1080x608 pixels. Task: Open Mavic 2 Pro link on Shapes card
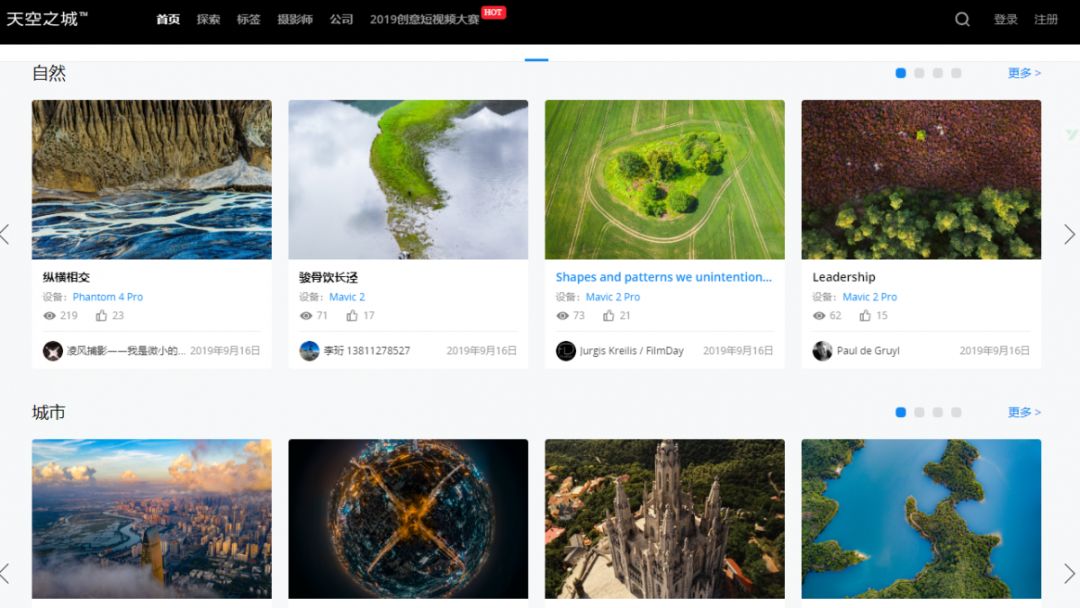[613, 297]
